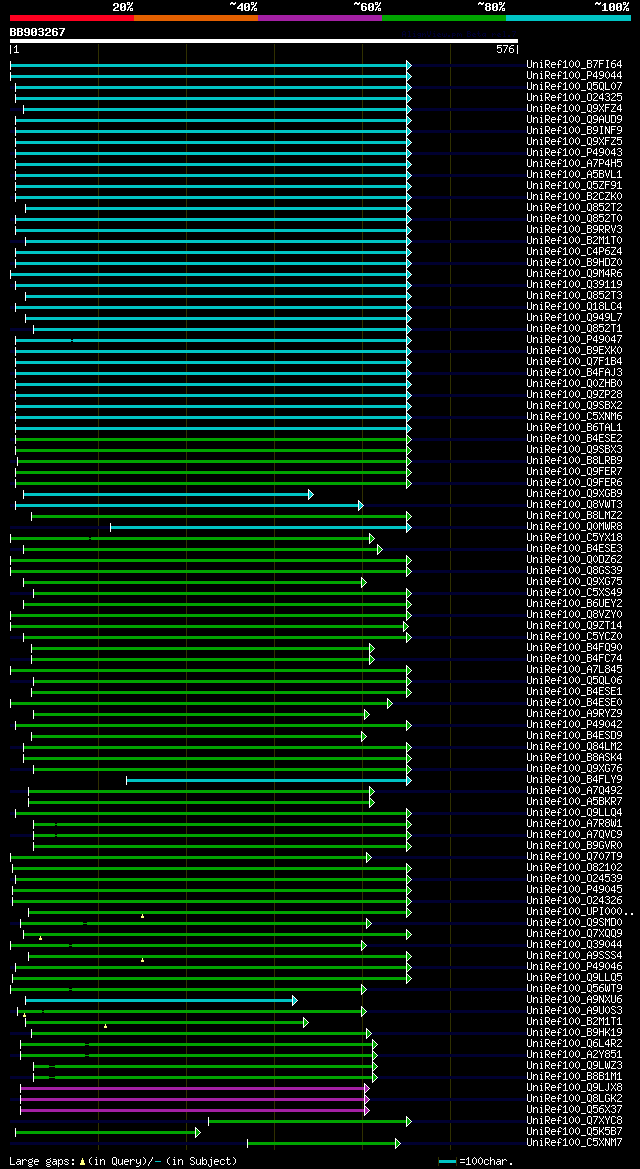Image resolution: width=640 pixels, height=1169 pixels.
Task: Click the green alignment bar for UniRef100_B4ESE0
Action: coord(201,703)
